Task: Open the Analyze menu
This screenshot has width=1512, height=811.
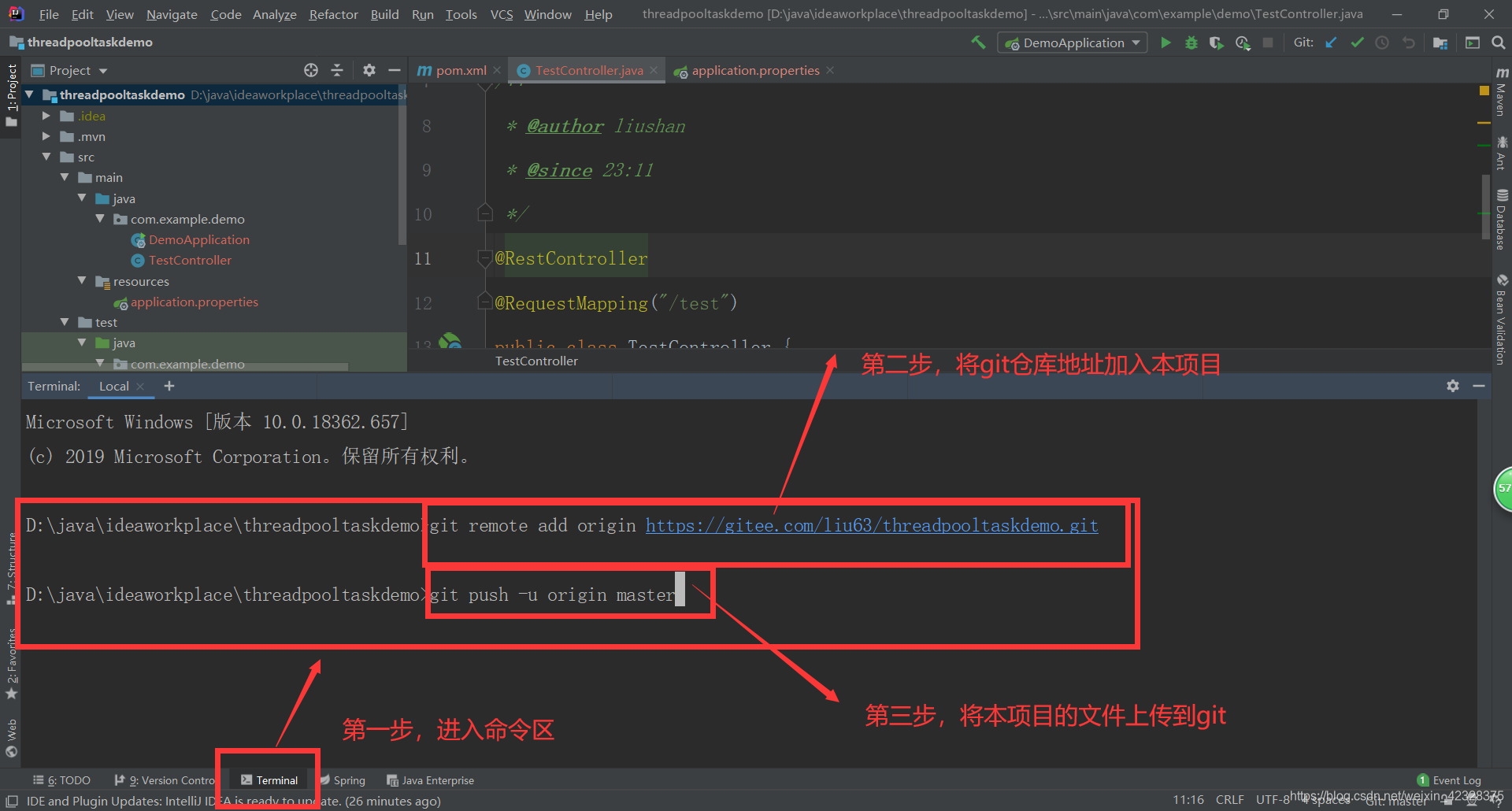Action: tap(275, 14)
